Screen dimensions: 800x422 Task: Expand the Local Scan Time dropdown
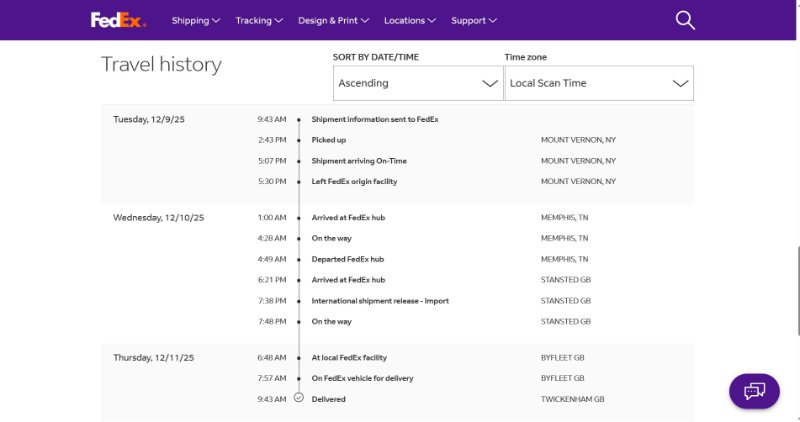click(599, 83)
